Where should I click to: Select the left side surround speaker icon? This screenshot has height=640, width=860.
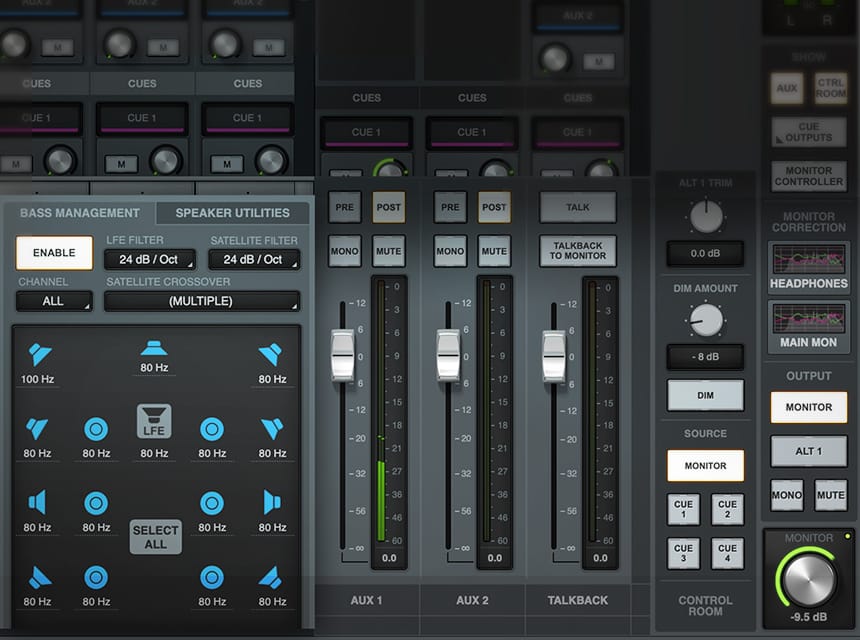point(37,502)
